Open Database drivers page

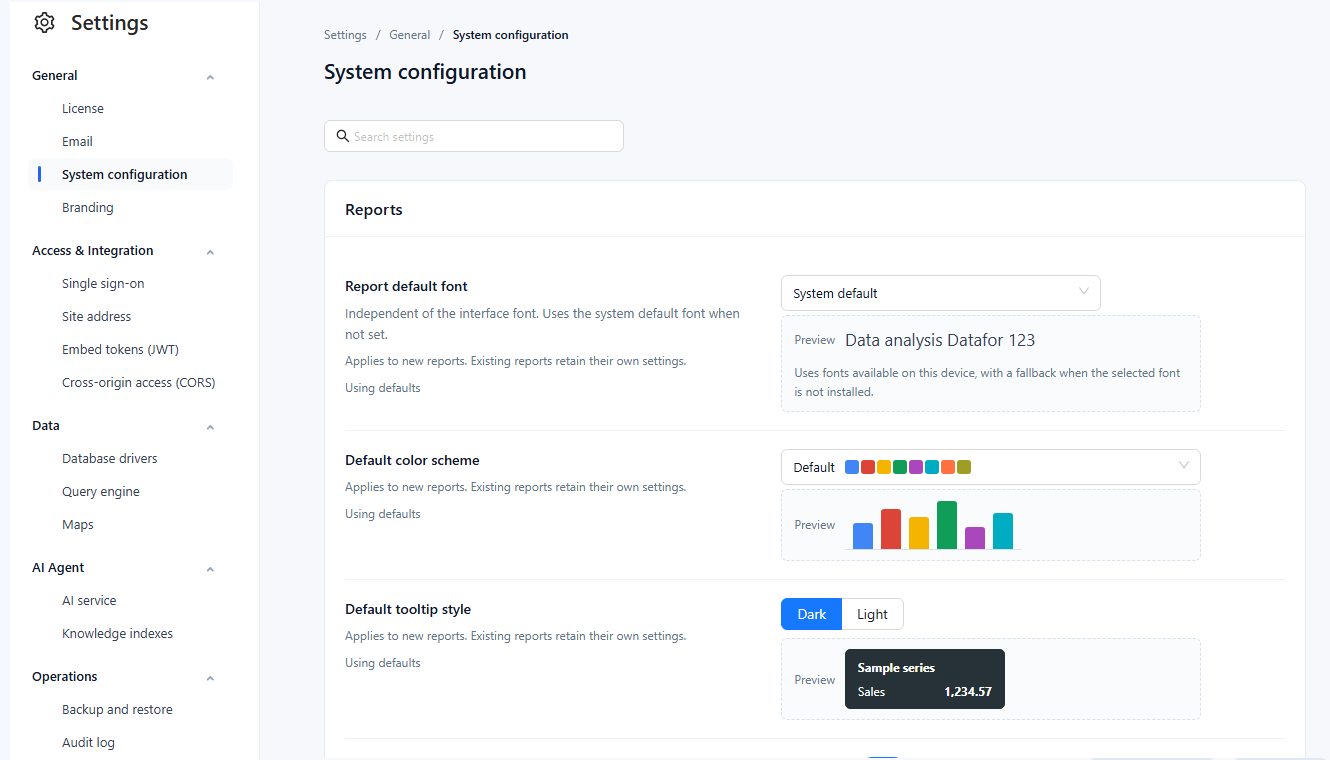pos(110,458)
